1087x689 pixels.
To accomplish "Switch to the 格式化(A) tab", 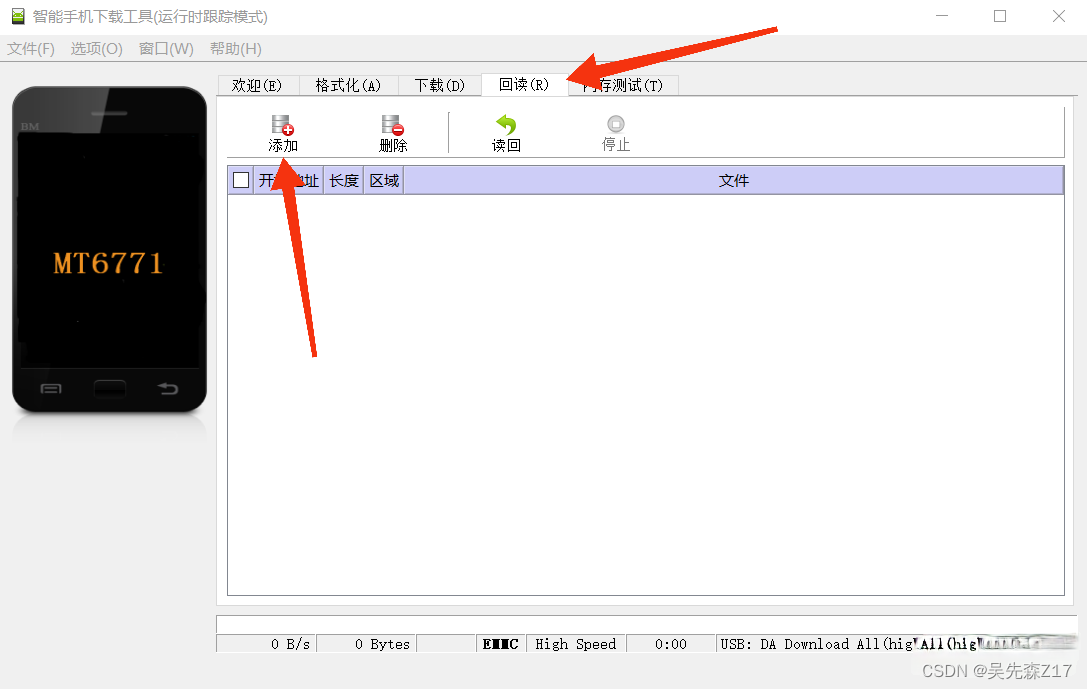I will (348, 85).
